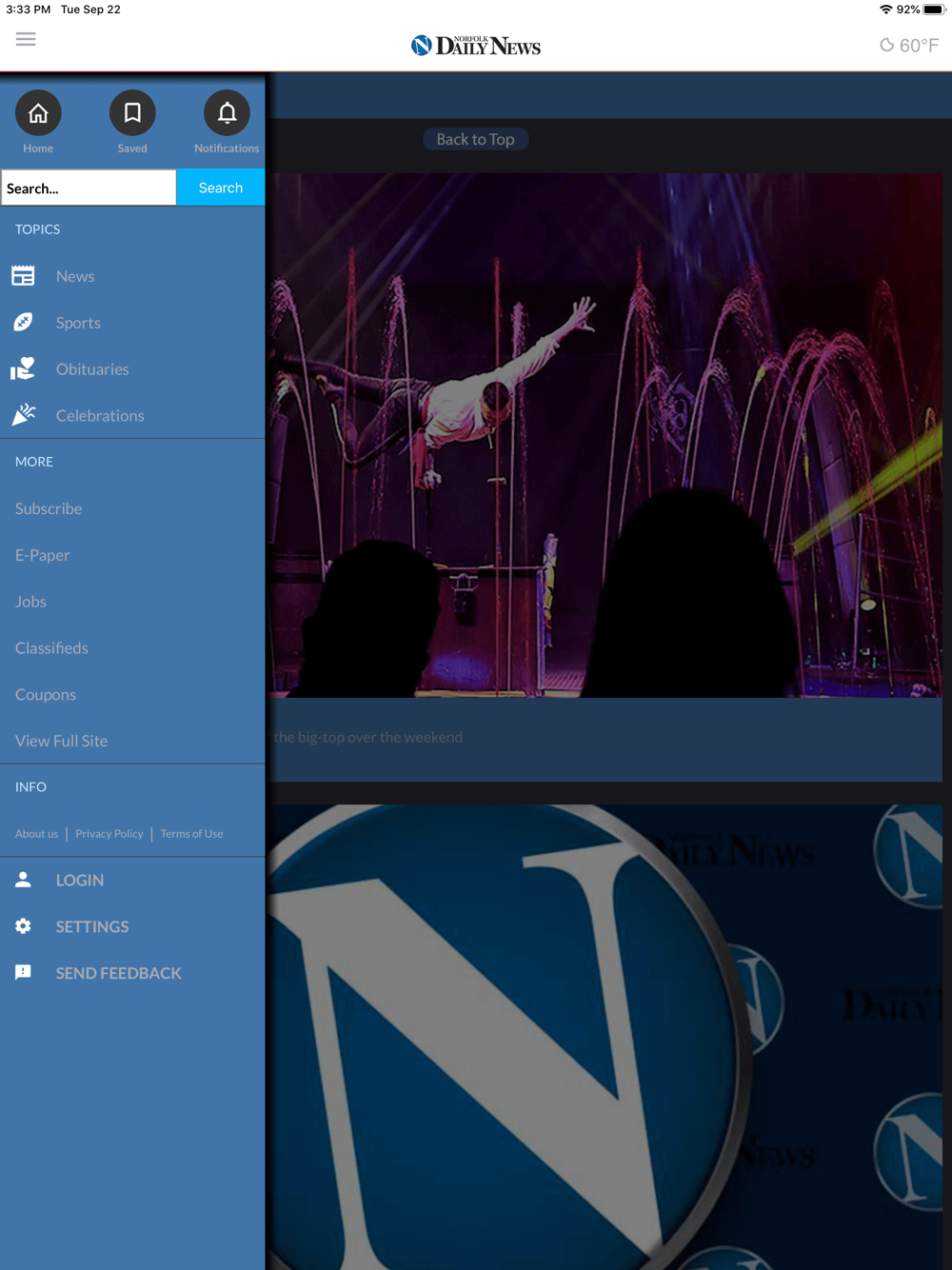Image resolution: width=952 pixels, height=1270 pixels.
Task: Tap the 60°F temperature reading
Action: tap(919, 45)
